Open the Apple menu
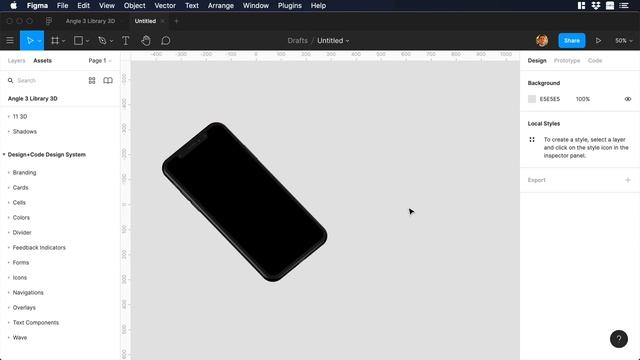 coord(13,5)
